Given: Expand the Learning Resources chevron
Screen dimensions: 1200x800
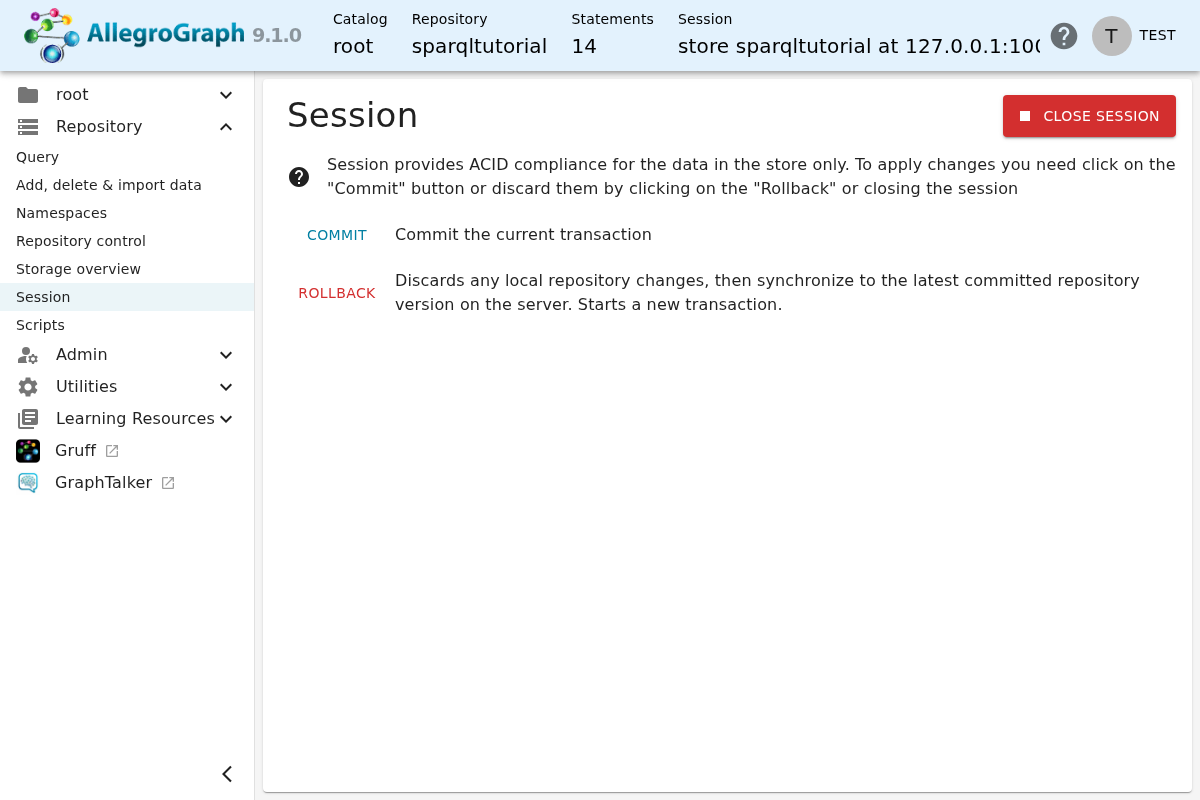Looking at the screenshot, I should tap(226, 419).
